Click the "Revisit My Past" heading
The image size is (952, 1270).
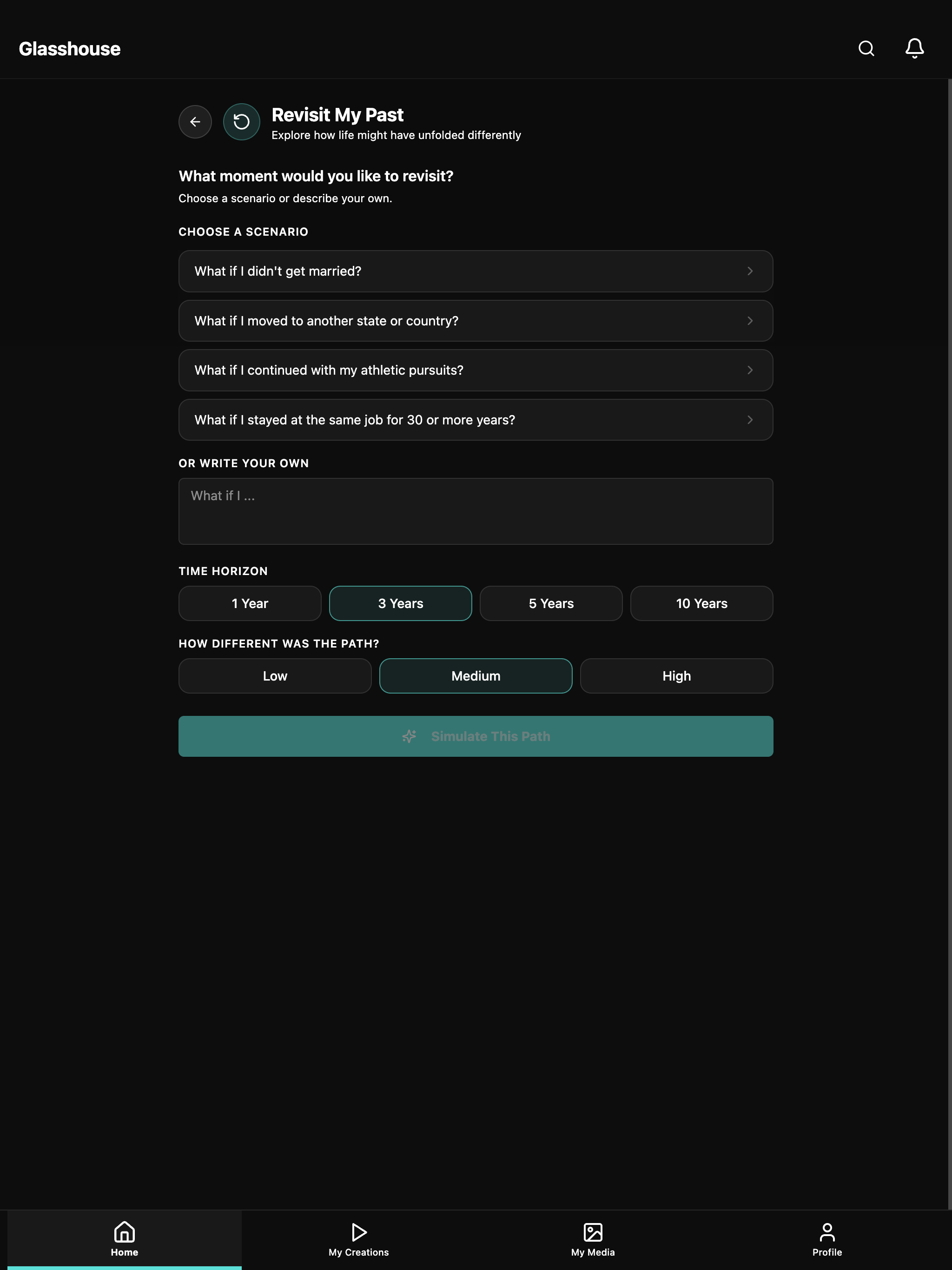coord(337,115)
